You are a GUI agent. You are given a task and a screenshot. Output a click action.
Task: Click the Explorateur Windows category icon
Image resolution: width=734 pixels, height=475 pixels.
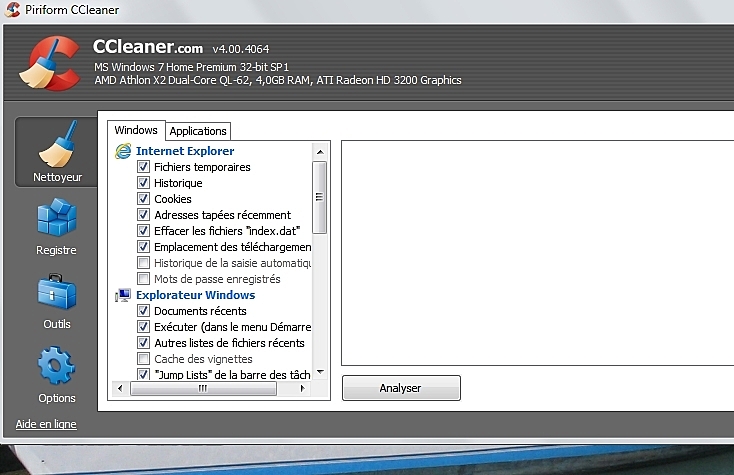[x=123, y=295]
